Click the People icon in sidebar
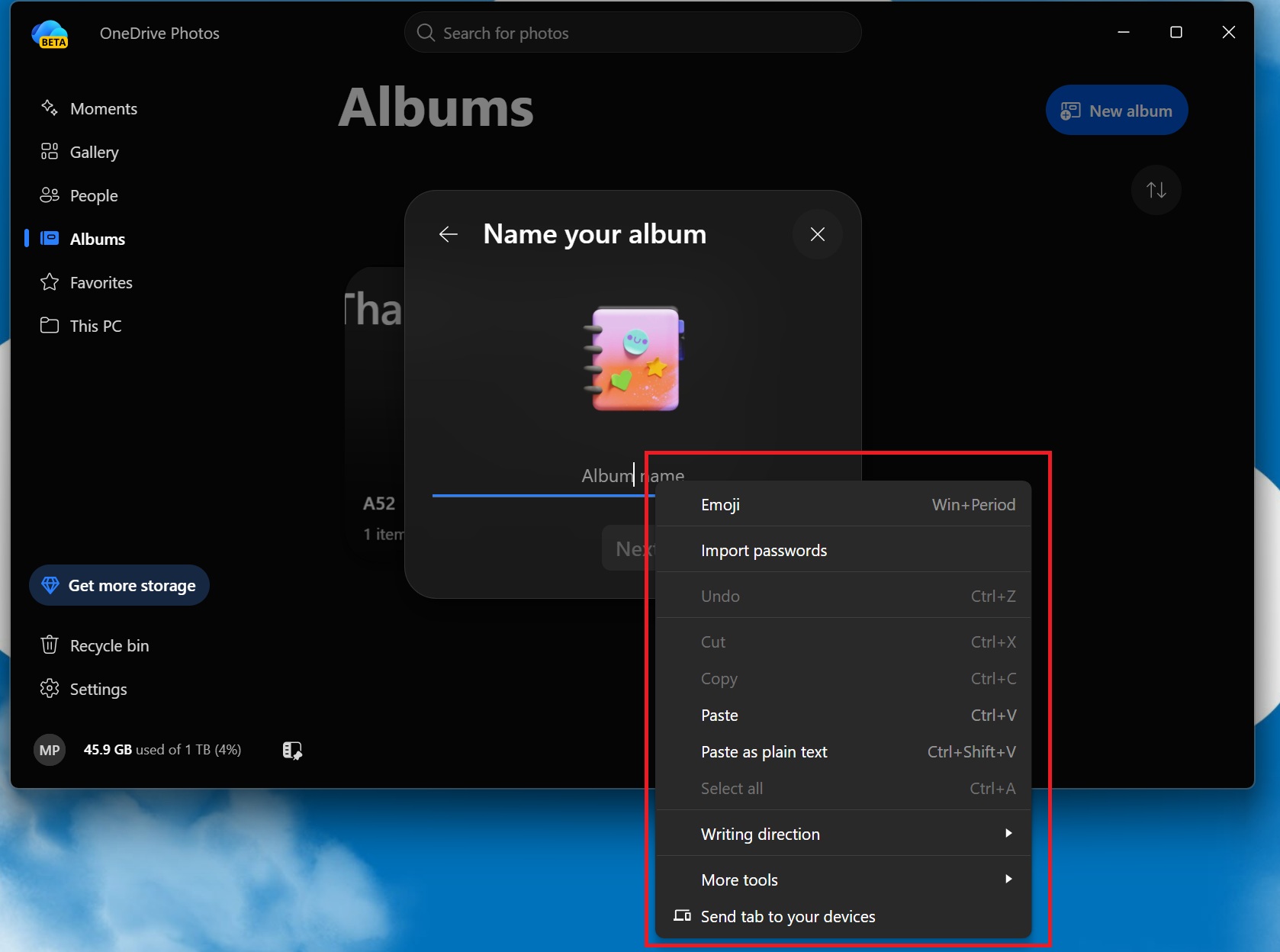 pos(50,195)
